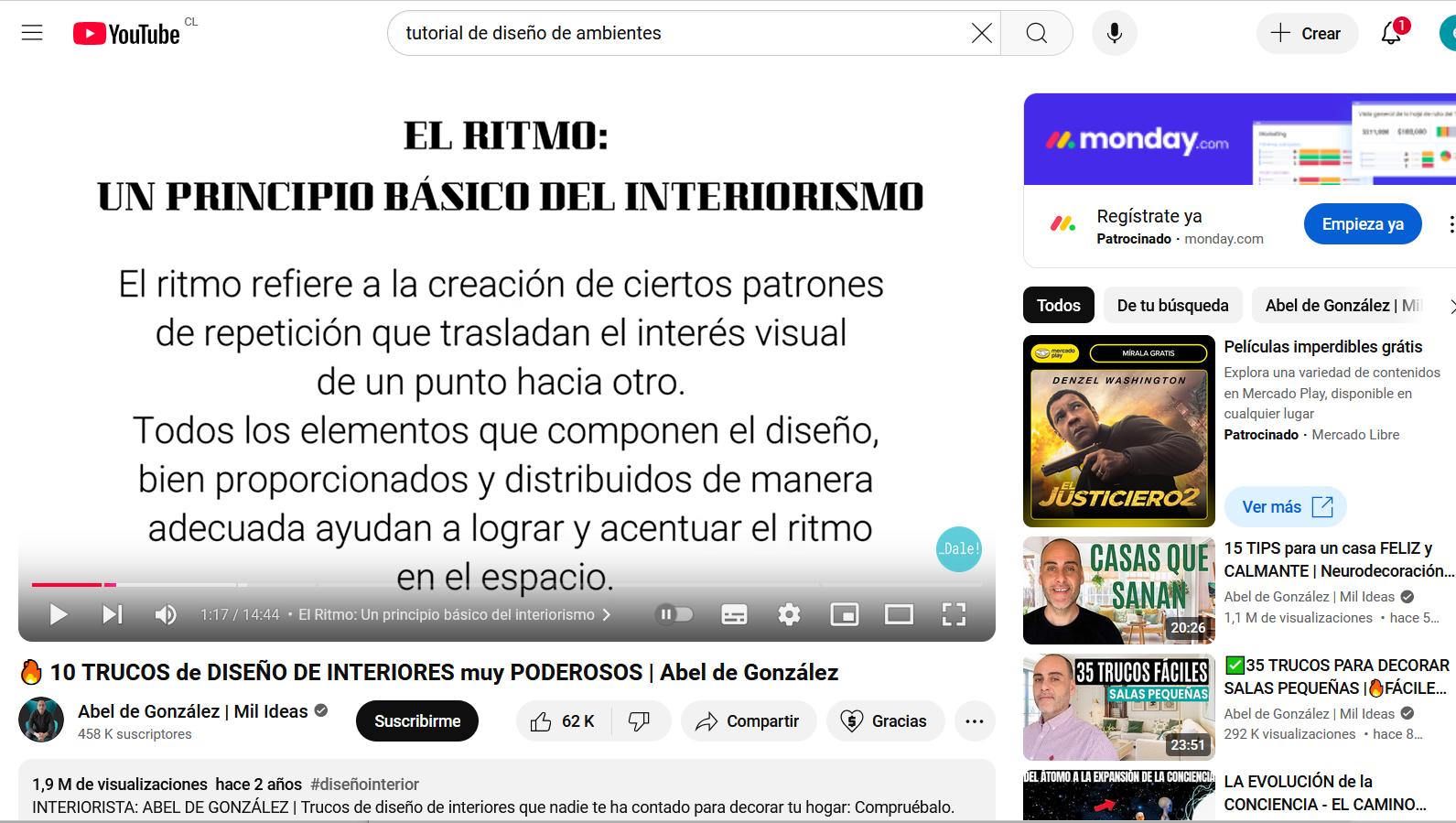The width and height of the screenshot is (1456, 823).
Task: Click the Gracias button
Action: click(885, 721)
